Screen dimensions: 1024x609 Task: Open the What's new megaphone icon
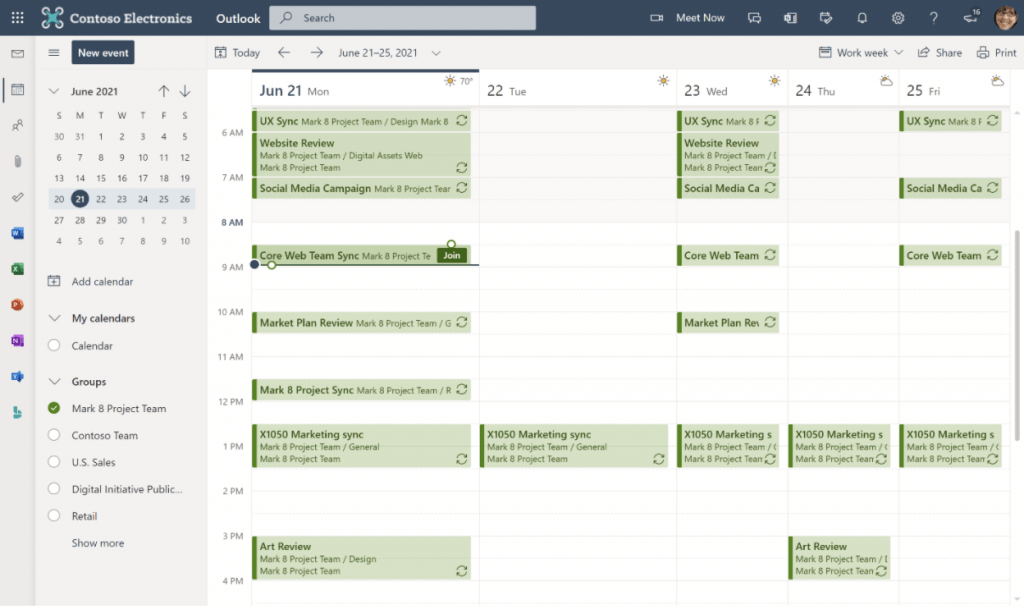click(x=971, y=17)
